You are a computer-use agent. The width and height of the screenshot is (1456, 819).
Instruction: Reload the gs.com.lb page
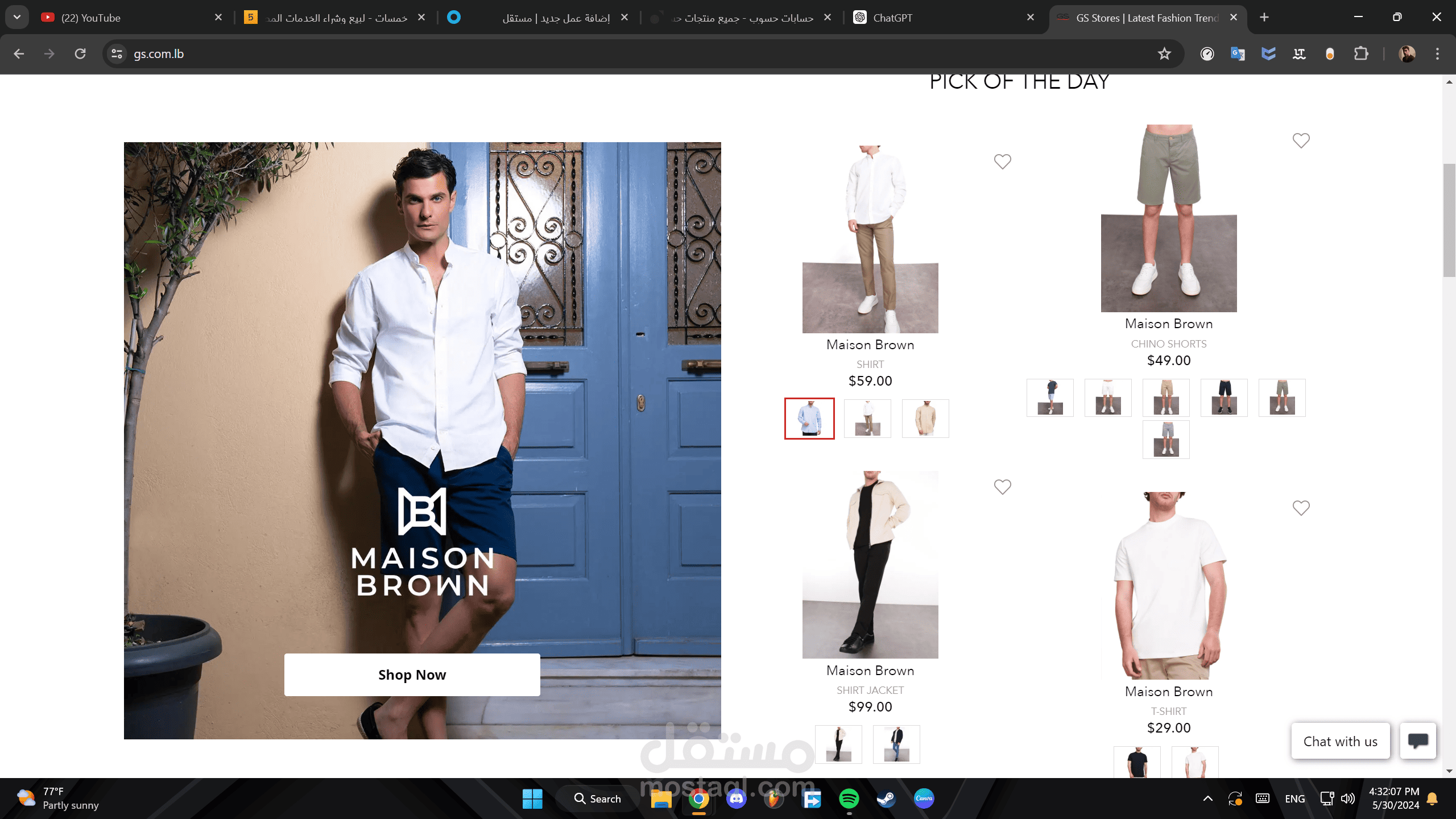pyautogui.click(x=80, y=53)
